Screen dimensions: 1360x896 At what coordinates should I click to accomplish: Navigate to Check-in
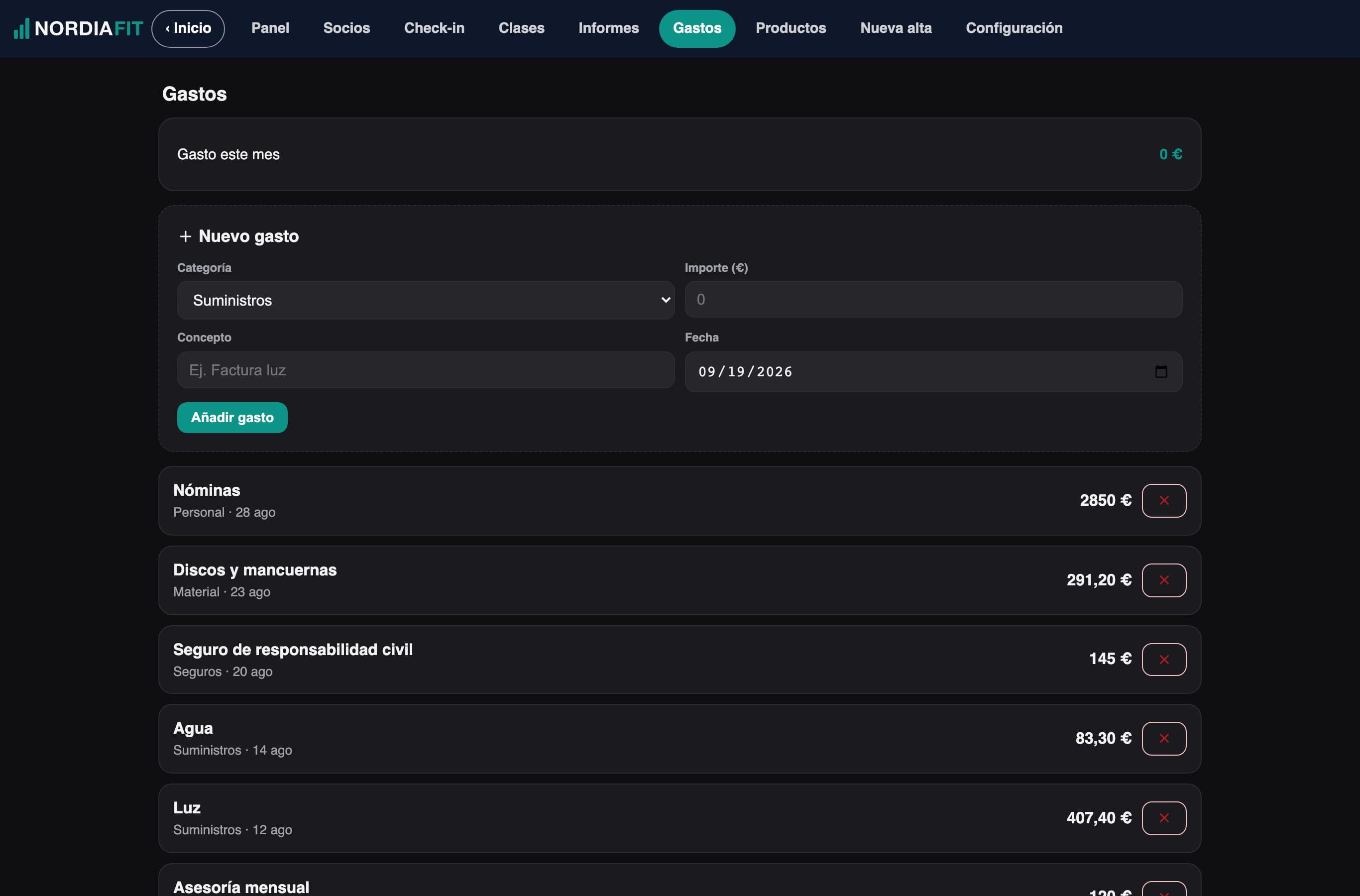(434, 28)
